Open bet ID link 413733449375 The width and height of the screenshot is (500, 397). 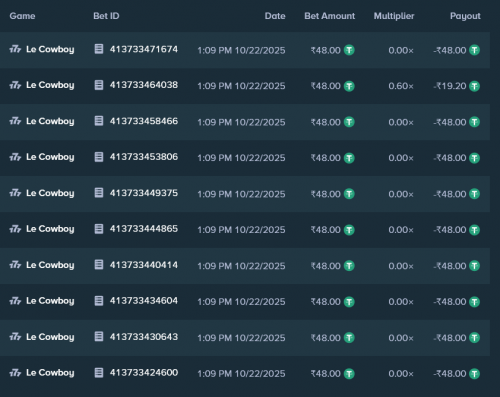144,193
